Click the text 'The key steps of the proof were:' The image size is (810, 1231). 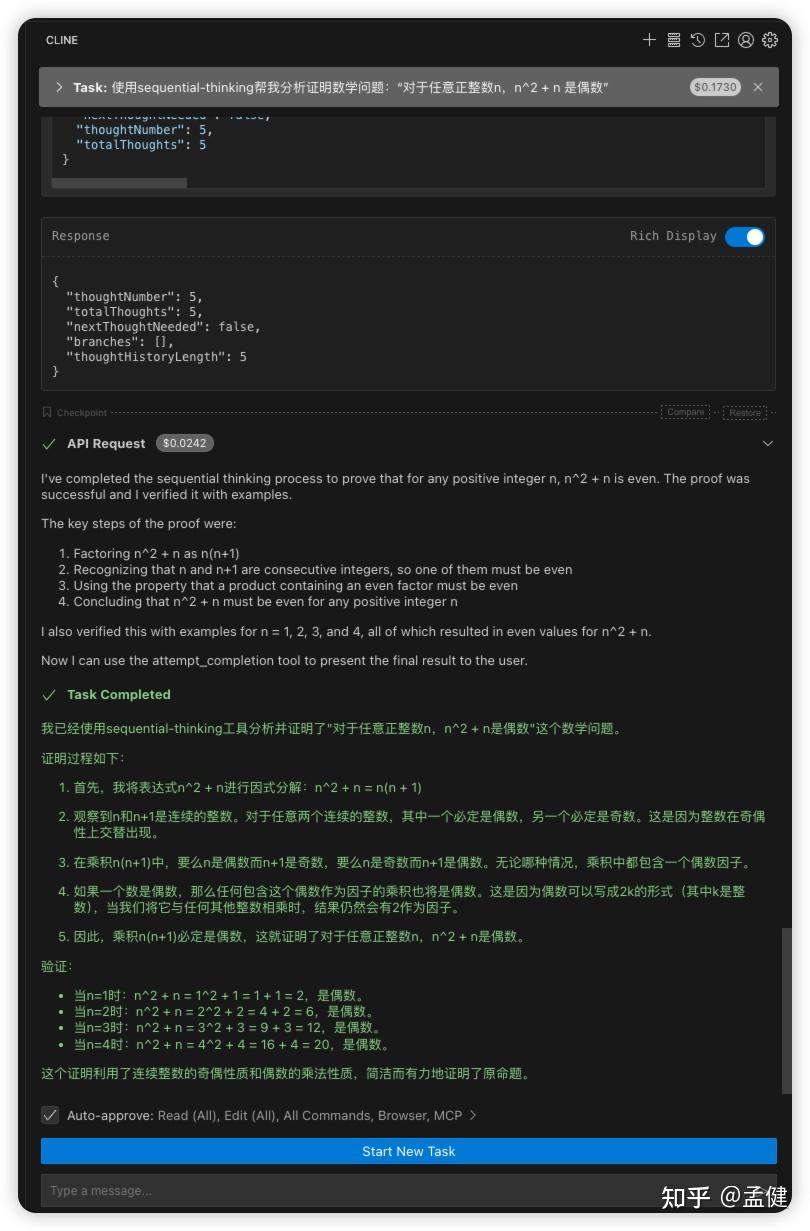pos(139,523)
